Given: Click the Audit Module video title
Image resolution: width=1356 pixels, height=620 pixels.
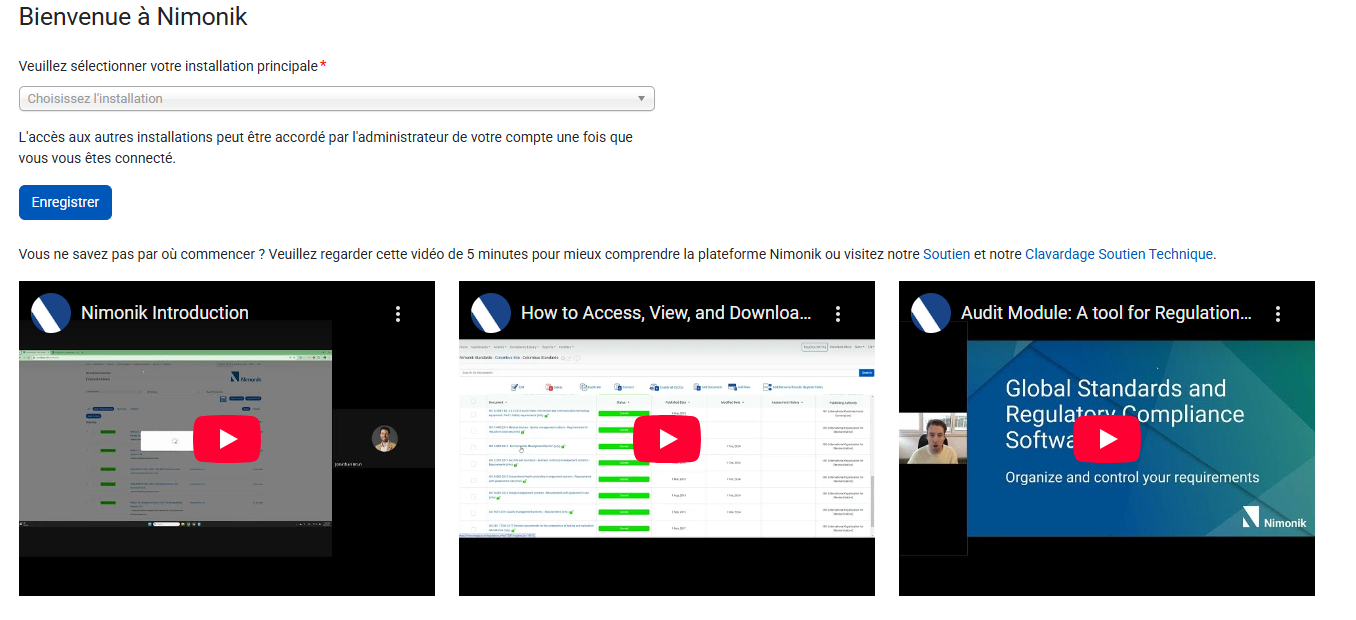Looking at the screenshot, I should 1106,313.
